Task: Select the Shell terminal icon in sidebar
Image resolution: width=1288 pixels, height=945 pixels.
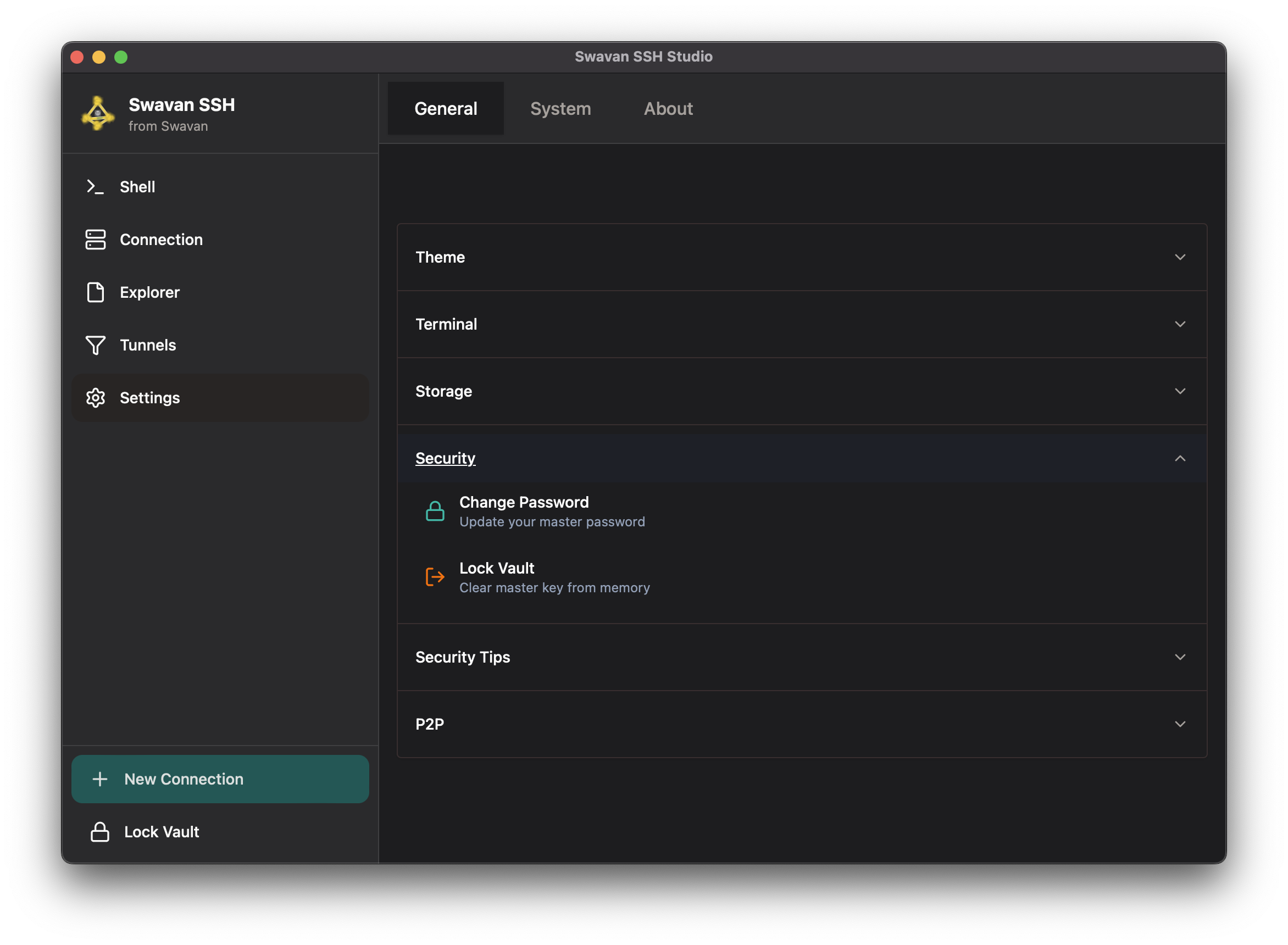Action: (95, 186)
